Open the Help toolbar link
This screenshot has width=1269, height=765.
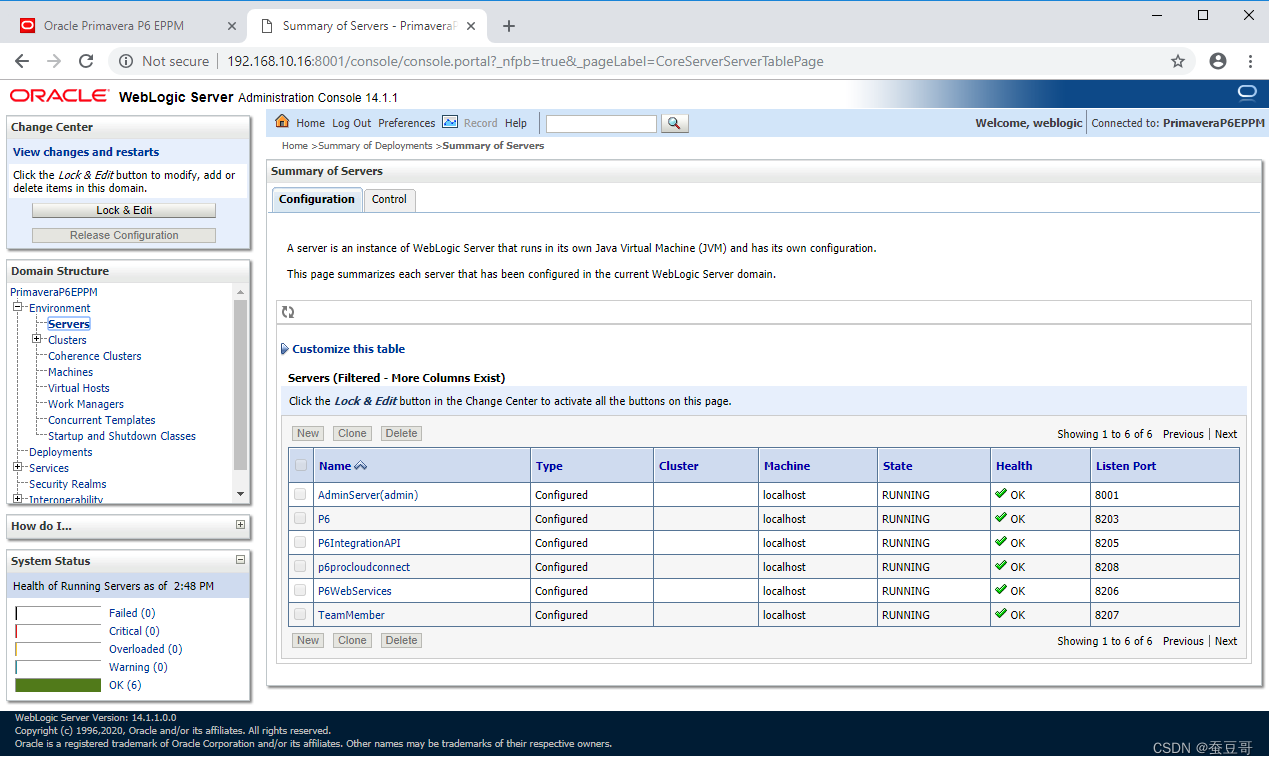tap(516, 123)
